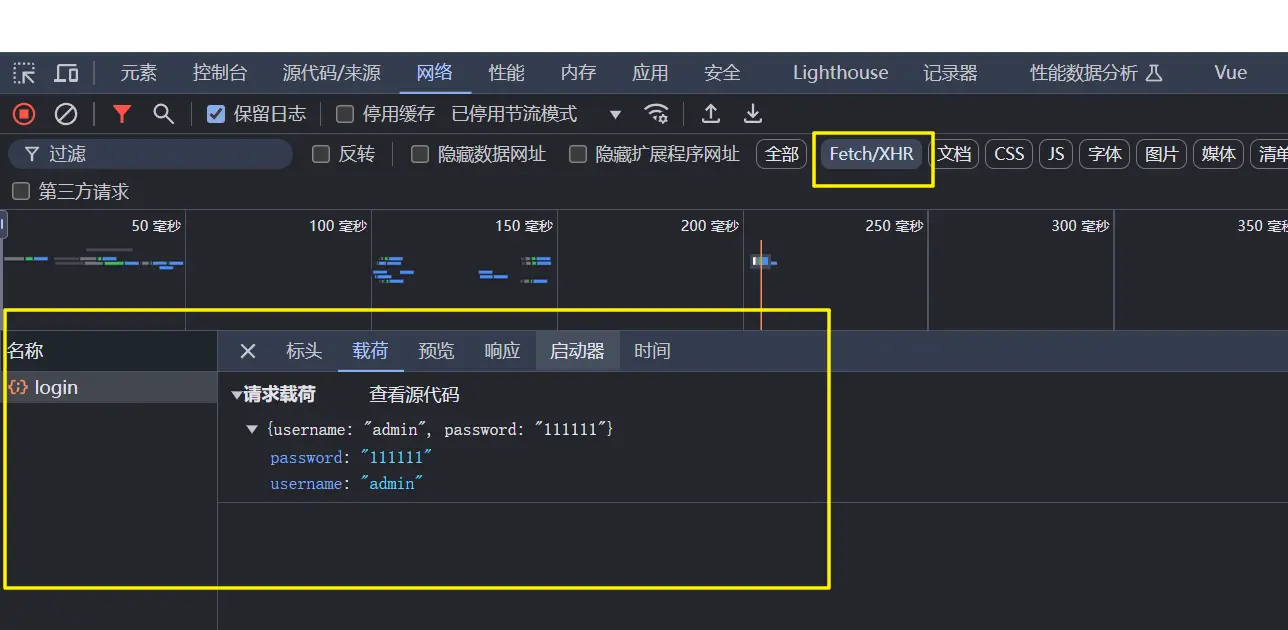Click the password value "111111"

pyautogui.click(x=396, y=457)
